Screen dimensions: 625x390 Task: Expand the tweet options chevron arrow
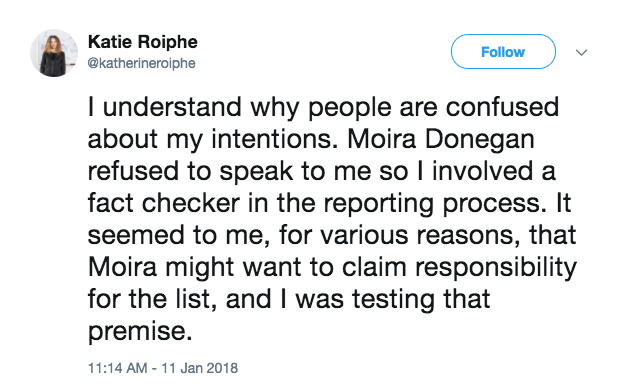coord(582,52)
